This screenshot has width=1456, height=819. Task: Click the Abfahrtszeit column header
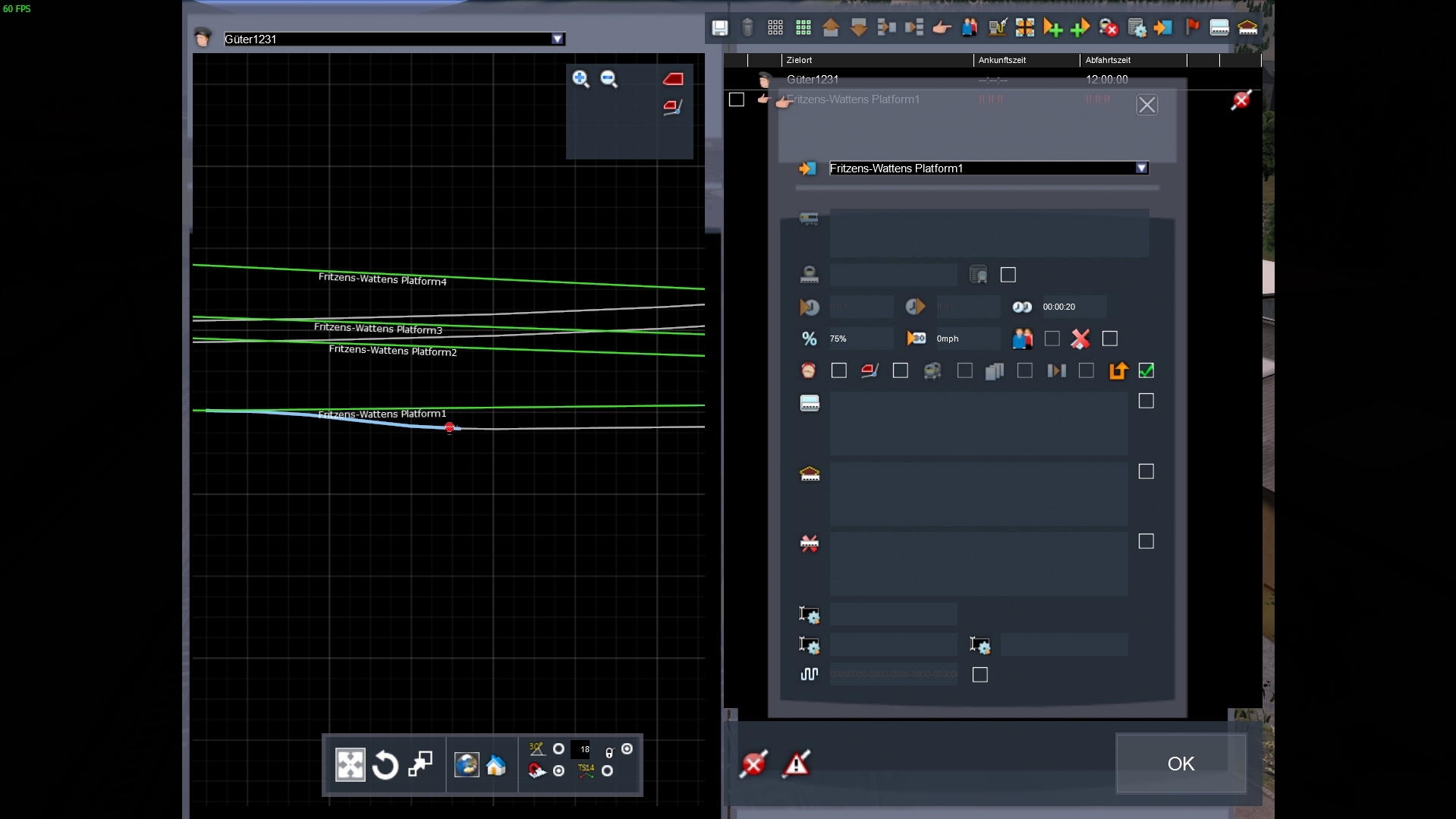[x=1108, y=60]
